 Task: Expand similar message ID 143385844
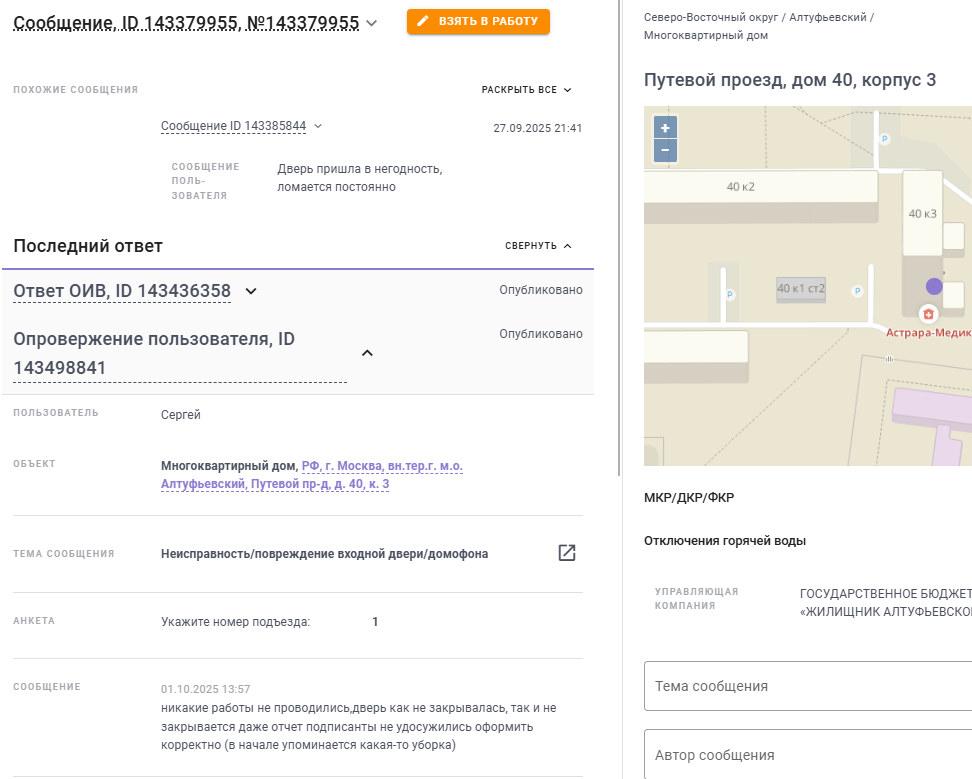pos(318,126)
